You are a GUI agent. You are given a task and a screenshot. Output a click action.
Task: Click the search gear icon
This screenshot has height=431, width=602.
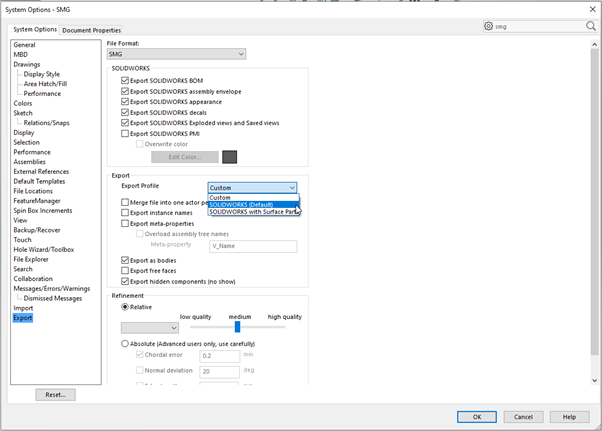pos(488,27)
